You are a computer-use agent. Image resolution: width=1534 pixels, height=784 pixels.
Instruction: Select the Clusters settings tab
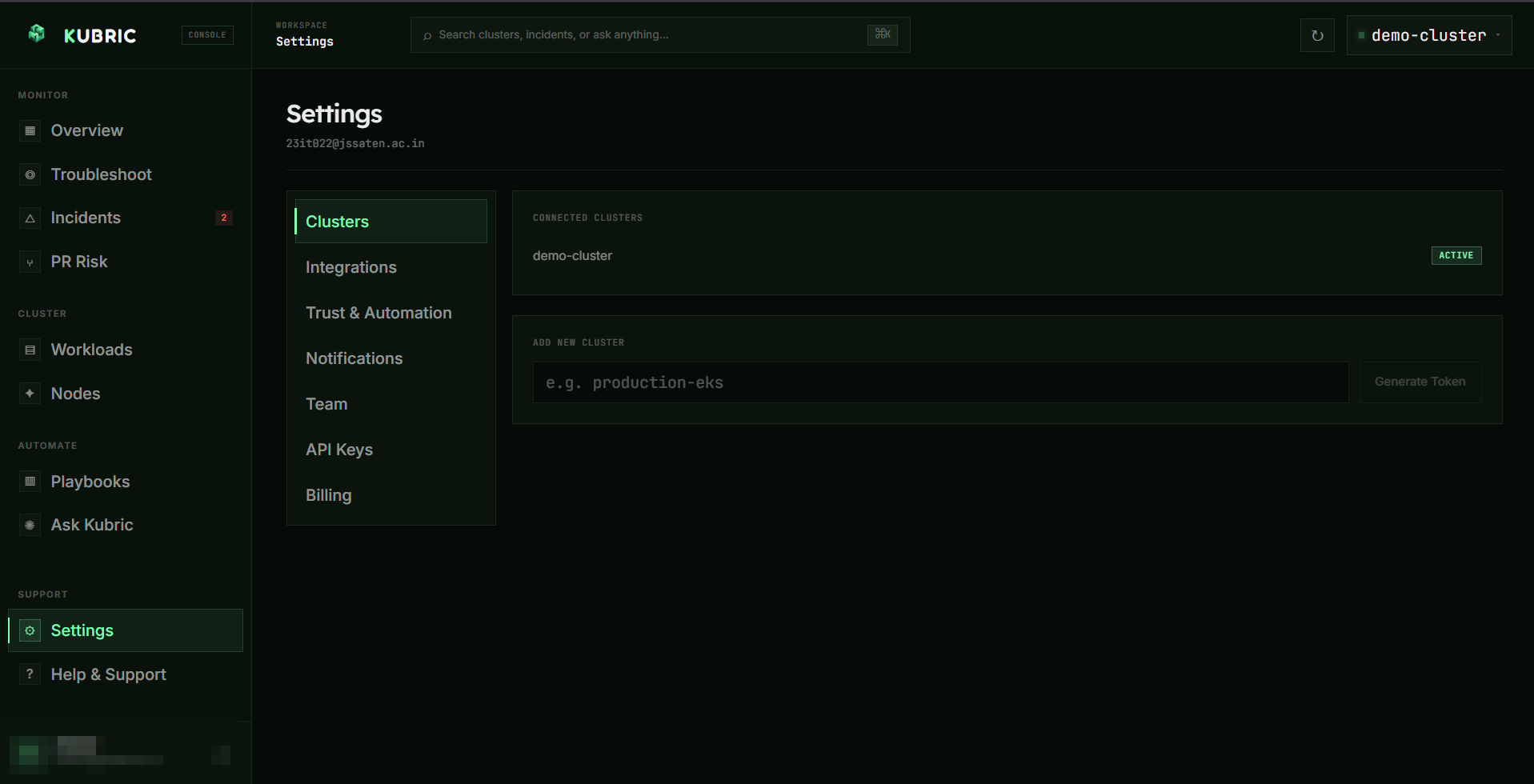(x=391, y=222)
